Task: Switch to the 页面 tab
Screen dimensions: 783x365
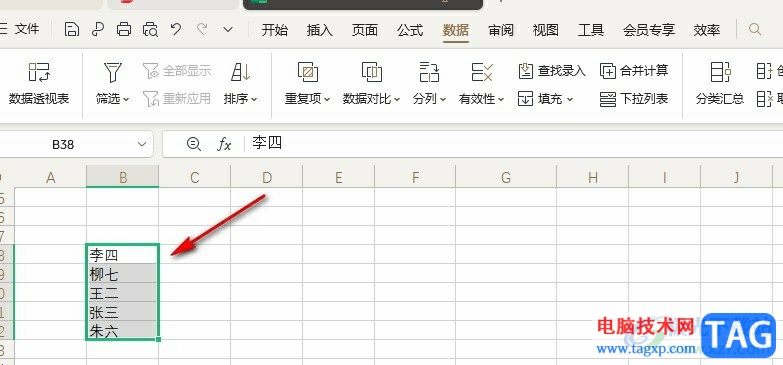Action: tap(365, 30)
